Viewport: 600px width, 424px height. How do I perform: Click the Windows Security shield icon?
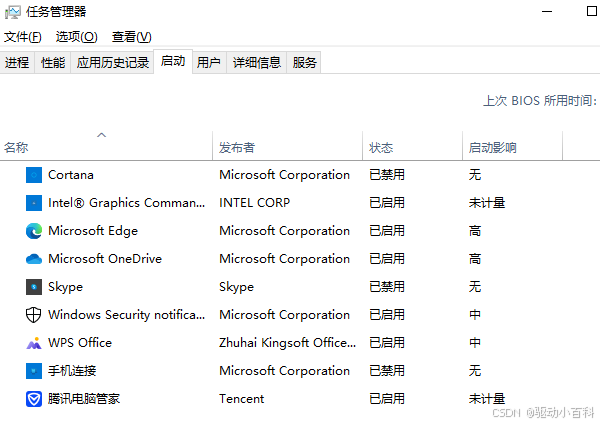point(33,315)
